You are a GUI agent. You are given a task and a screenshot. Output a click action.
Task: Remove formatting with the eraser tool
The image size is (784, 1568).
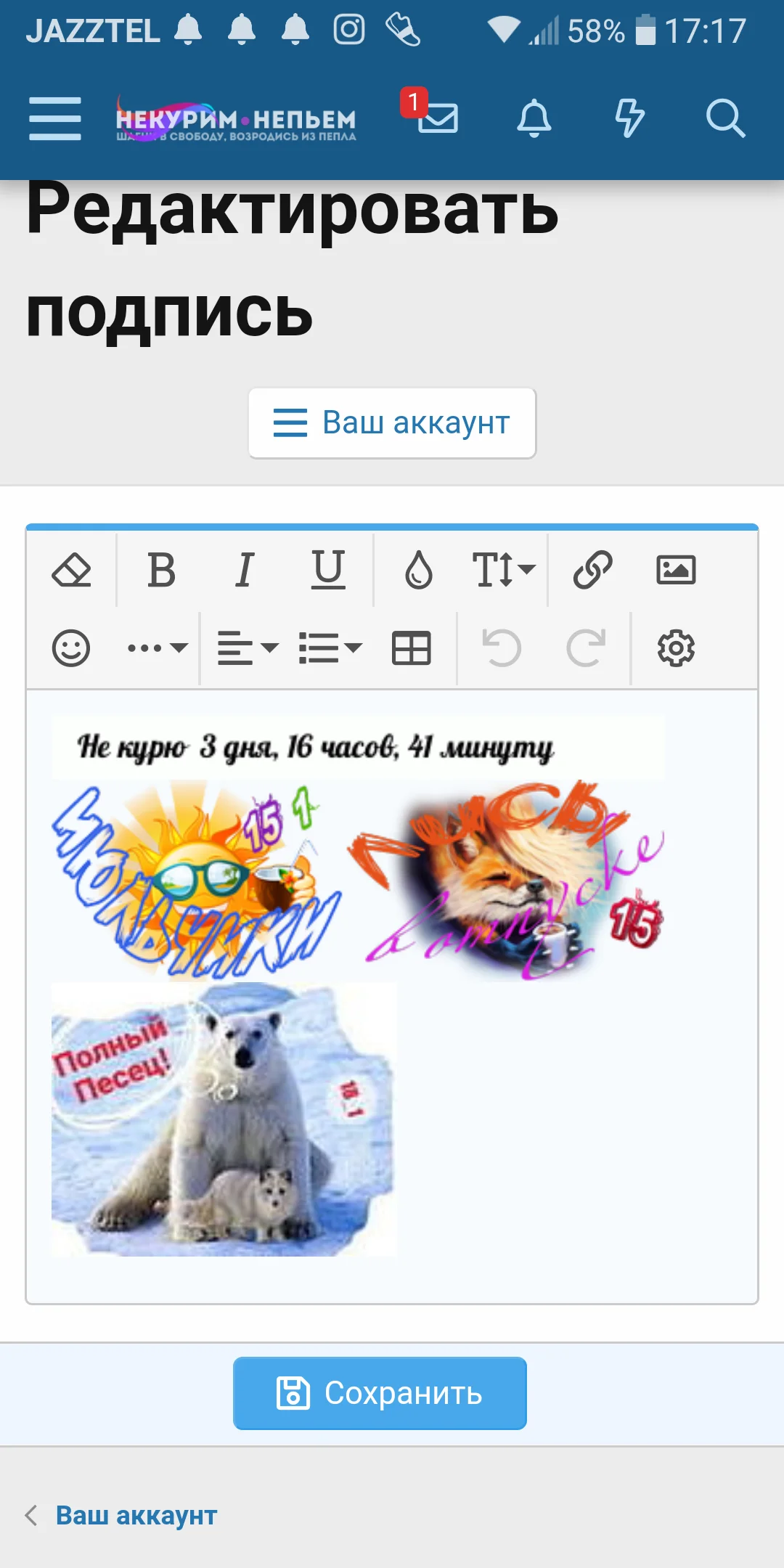tap(71, 570)
